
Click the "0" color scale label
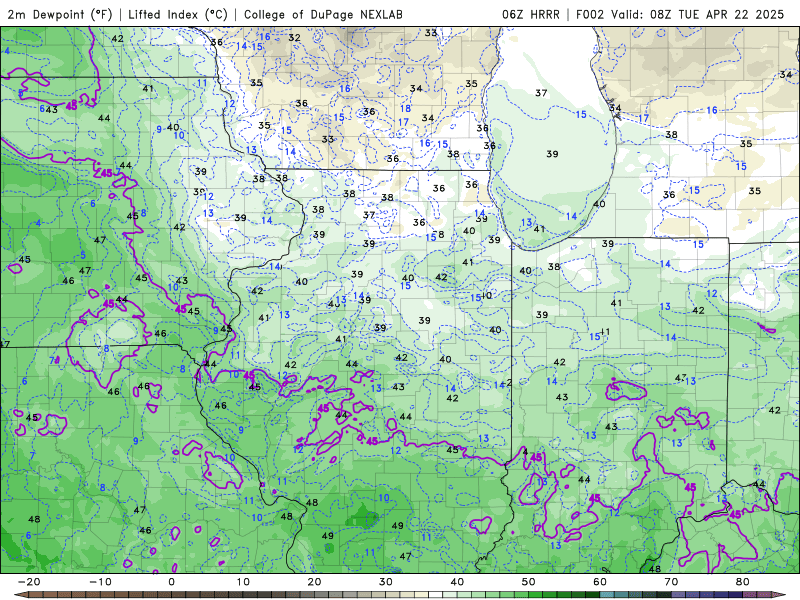click(x=171, y=582)
